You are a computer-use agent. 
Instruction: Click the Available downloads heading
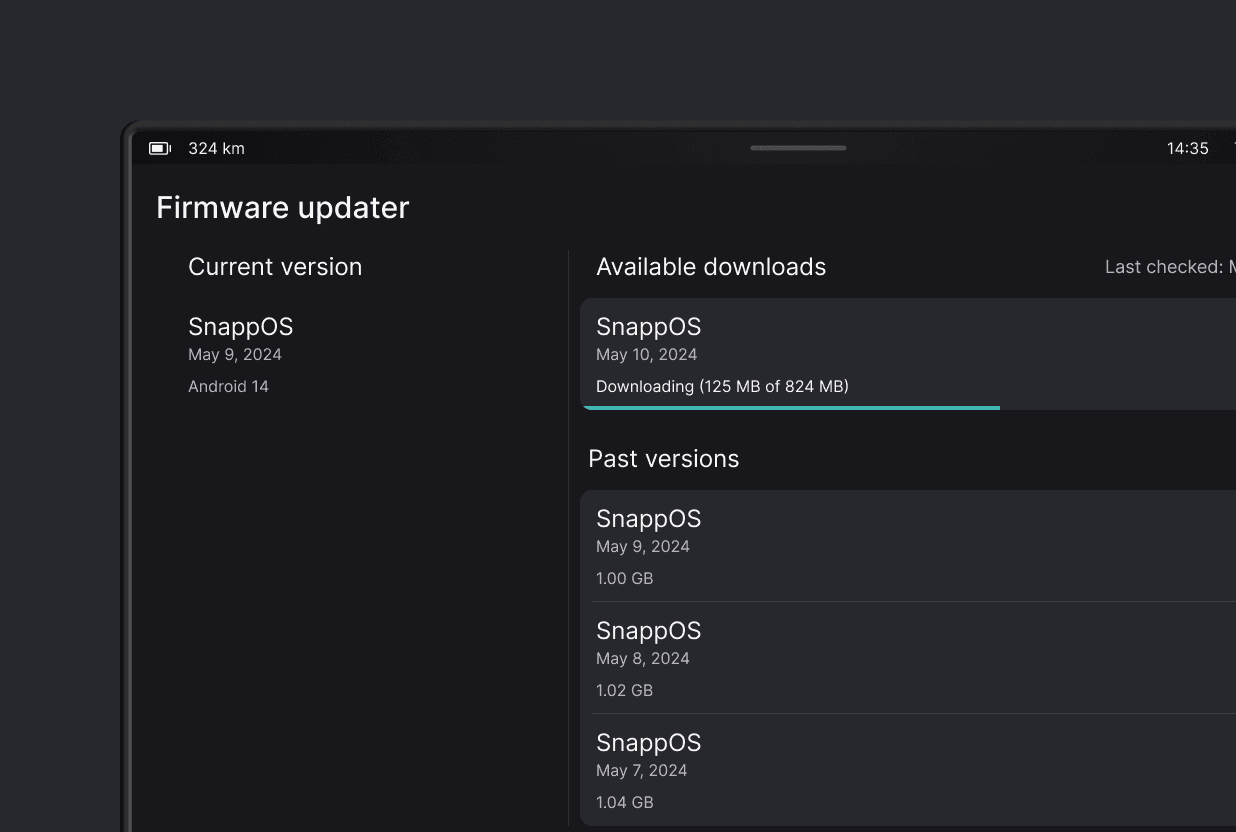coord(711,267)
